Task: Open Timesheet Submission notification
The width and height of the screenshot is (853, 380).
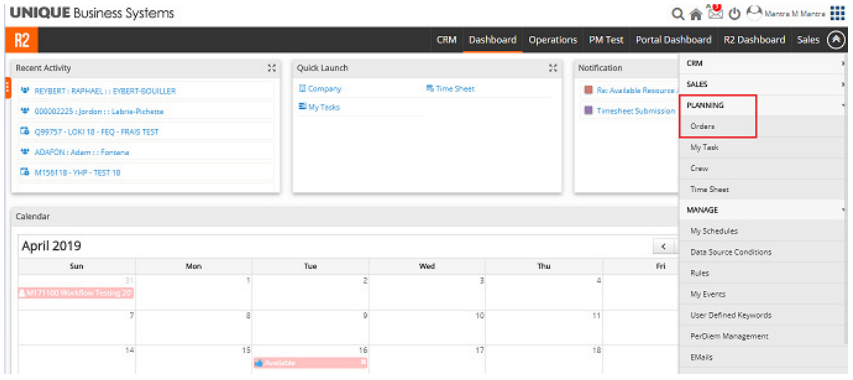Action: click(635, 110)
